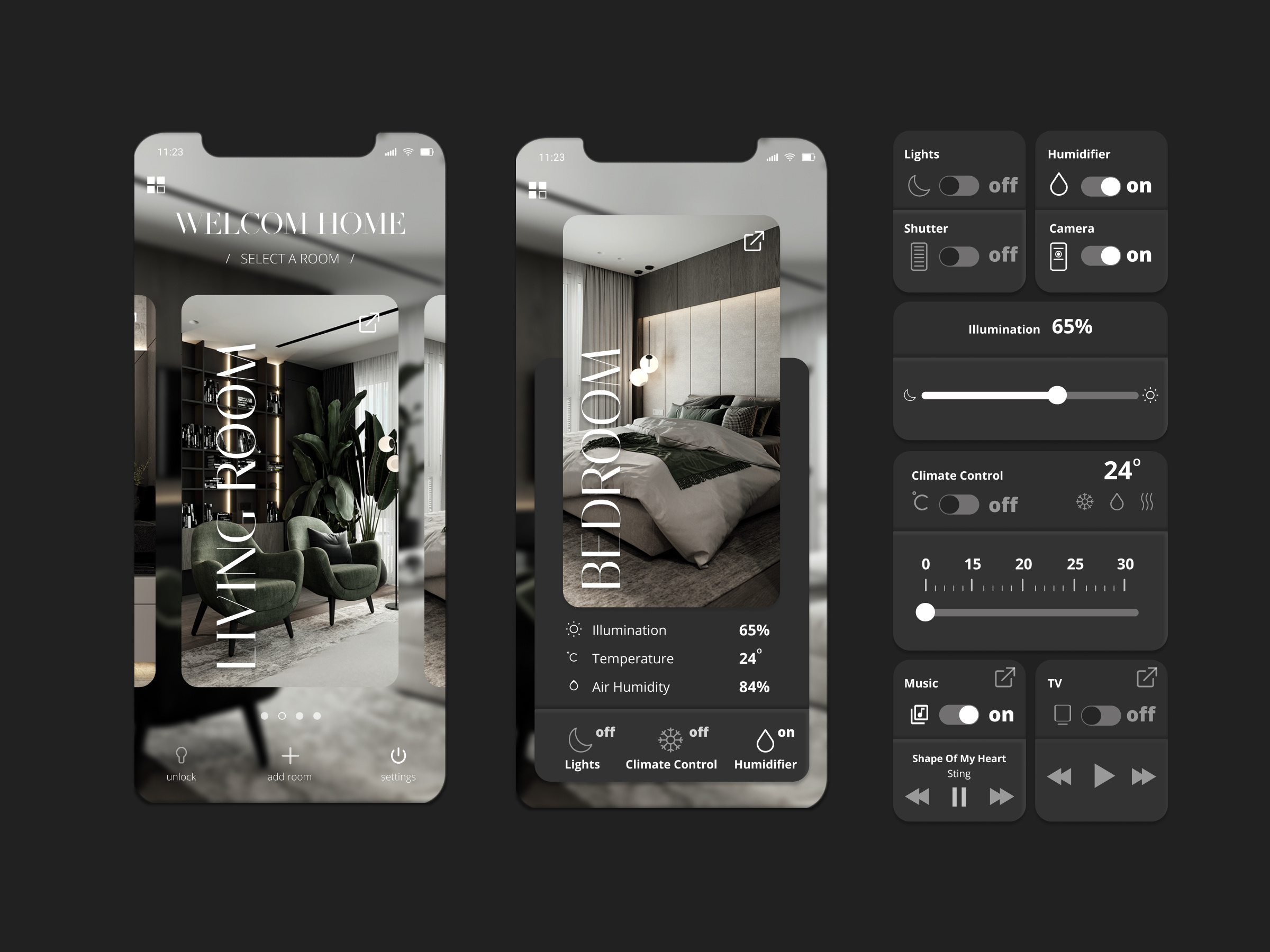1270x952 pixels.
Task: Click the shutter blinds icon
Action: pos(919,256)
